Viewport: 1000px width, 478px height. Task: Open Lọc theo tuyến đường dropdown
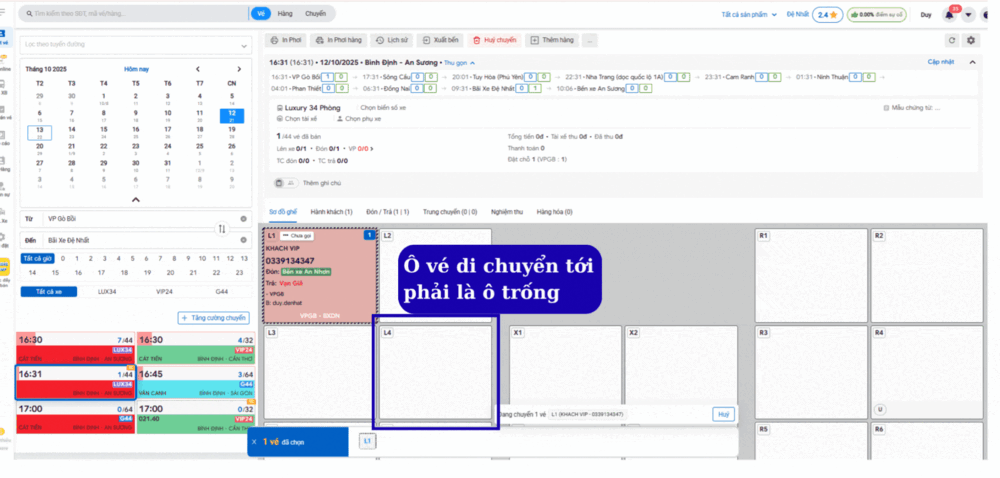(x=135, y=46)
